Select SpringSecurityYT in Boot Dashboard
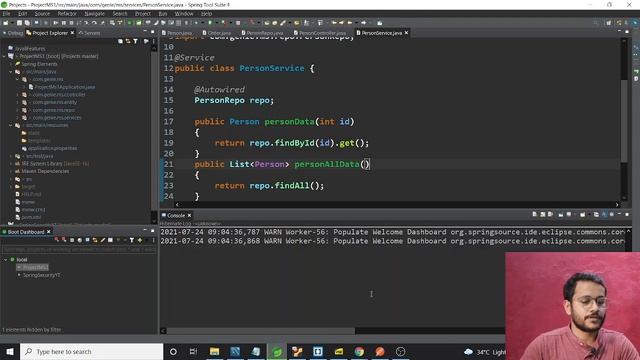 pos(41,275)
